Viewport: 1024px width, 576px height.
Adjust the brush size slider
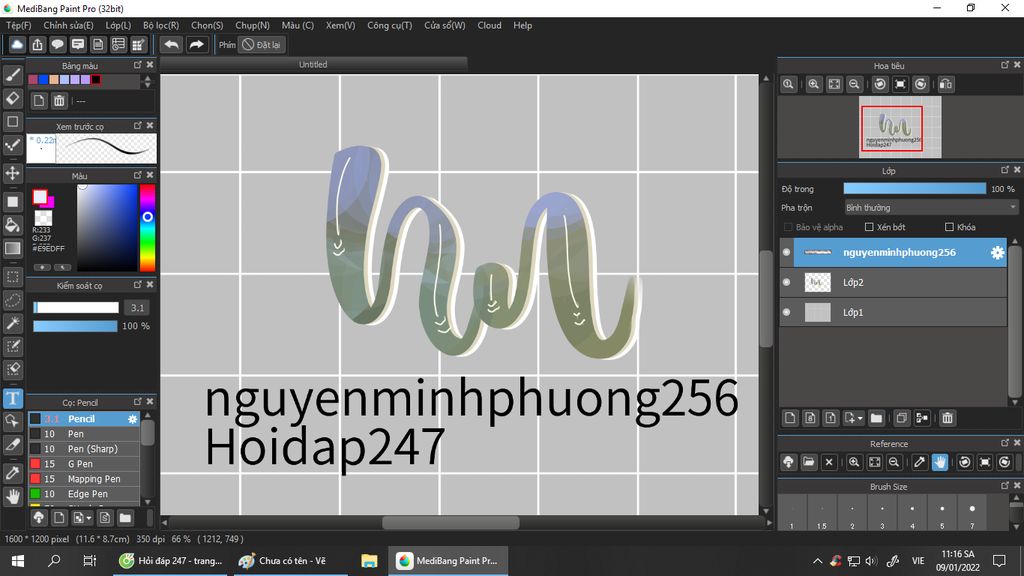76,308
